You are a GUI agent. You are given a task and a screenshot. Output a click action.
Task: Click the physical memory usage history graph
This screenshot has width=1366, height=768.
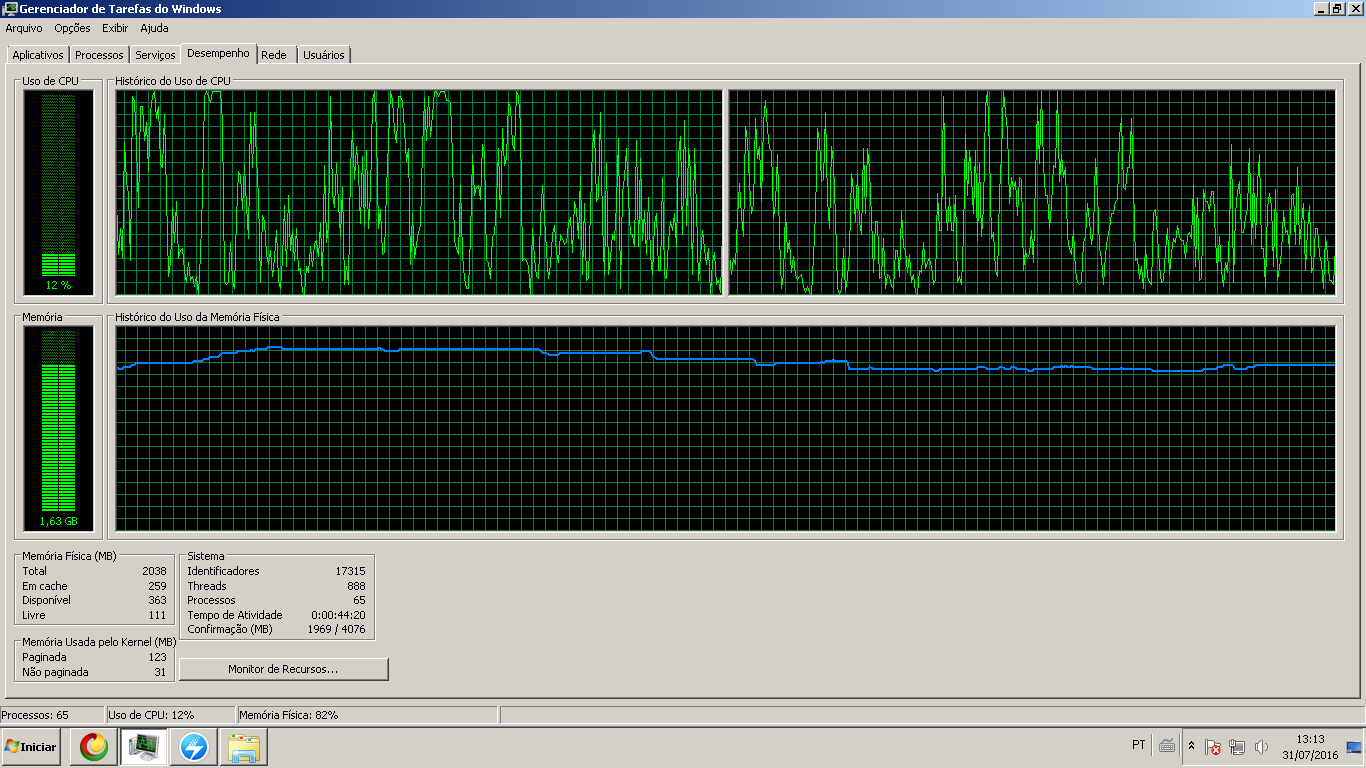click(726, 429)
